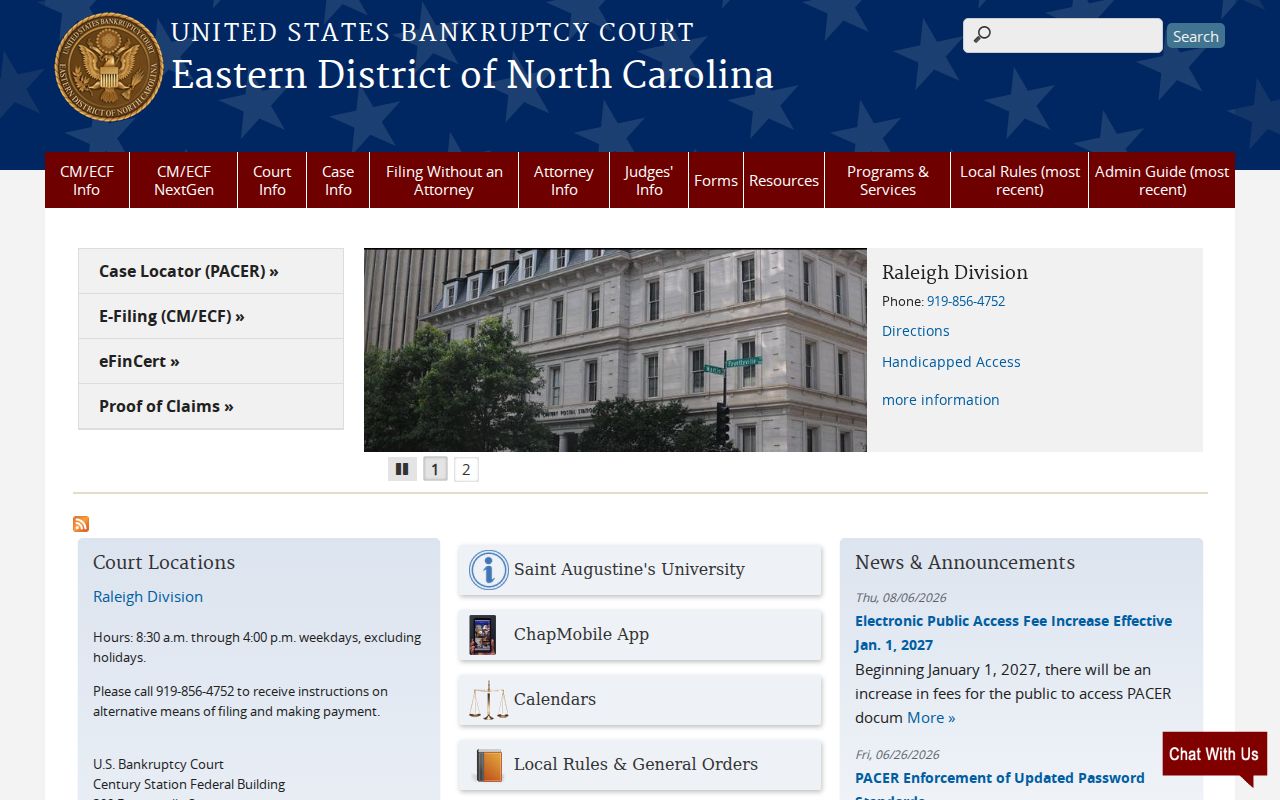Open Calendars text link
The height and width of the screenshot is (800, 1280).
555,699
